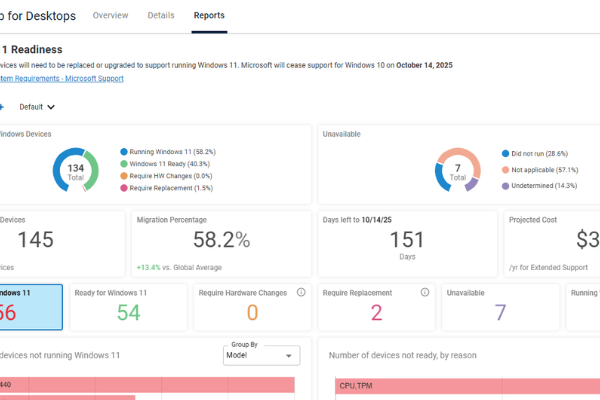Click the Running Windows 11 legend dot
Viewport: 600px width, 400px height.
pyautogui.click(x=124, y=152)
